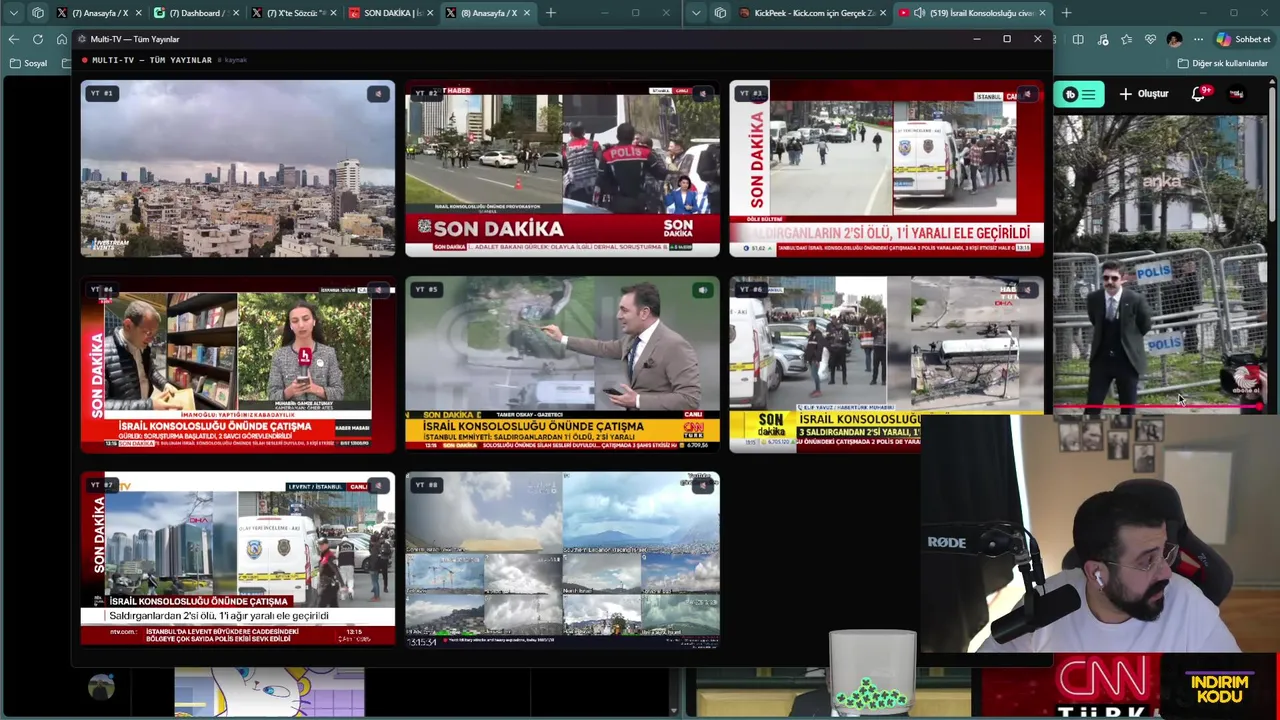Switch to the KickPeek tab
1280x720 pixels.
click(811, 13)
